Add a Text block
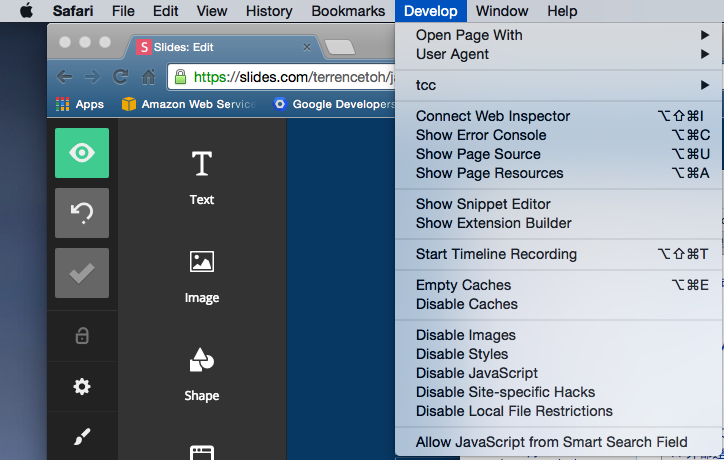The width and height of the screenshot is (724, 460). pos(202,178)
